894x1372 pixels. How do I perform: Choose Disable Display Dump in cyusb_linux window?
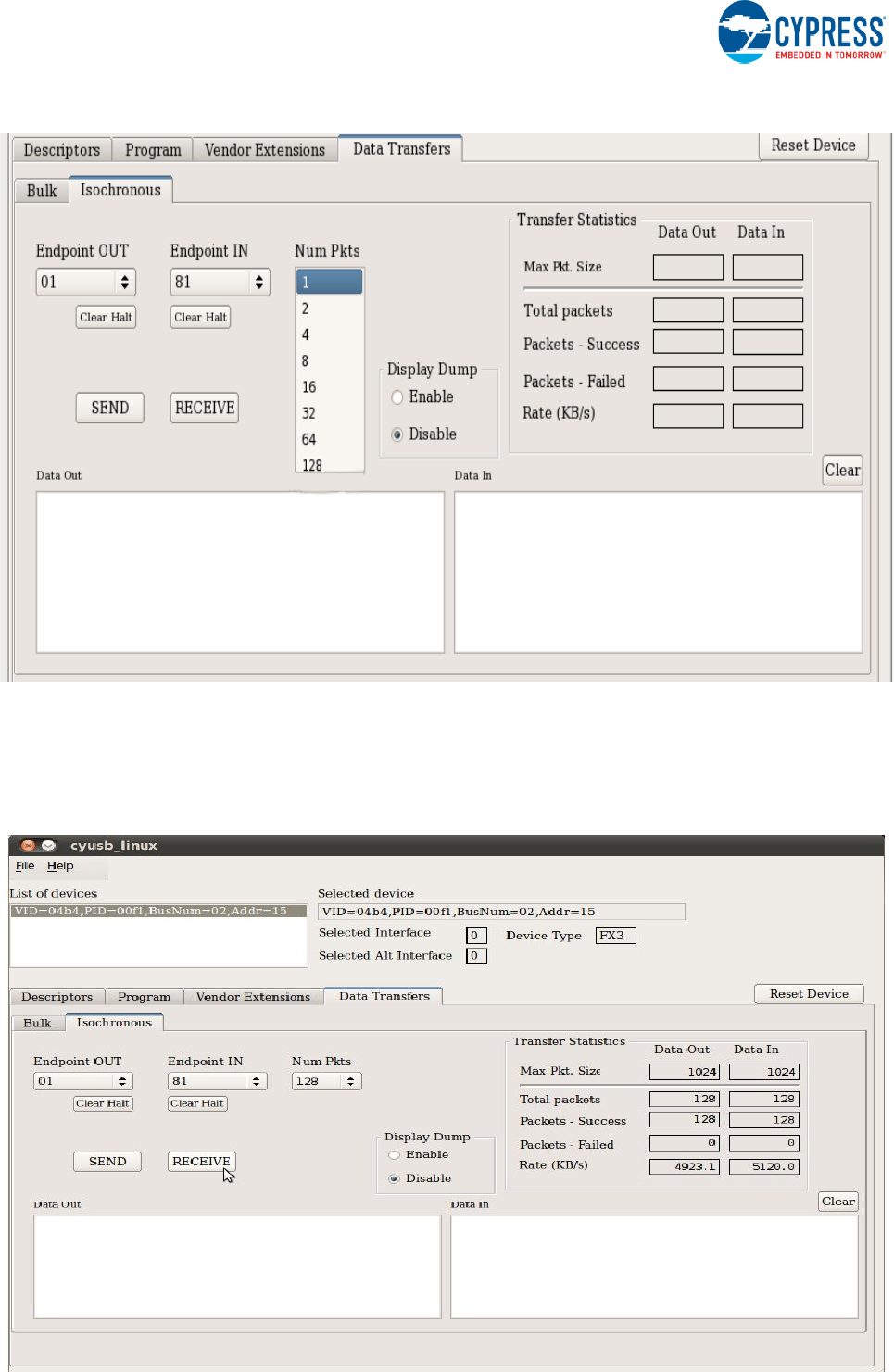(395, 1179)
